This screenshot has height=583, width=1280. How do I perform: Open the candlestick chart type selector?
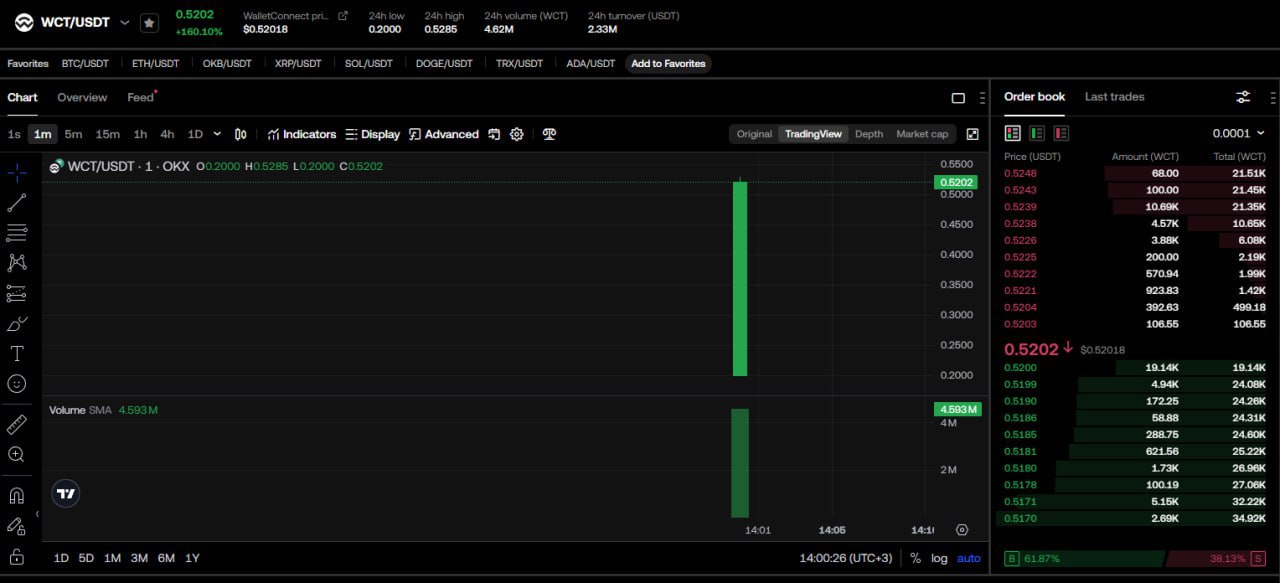tap(240, 134)
